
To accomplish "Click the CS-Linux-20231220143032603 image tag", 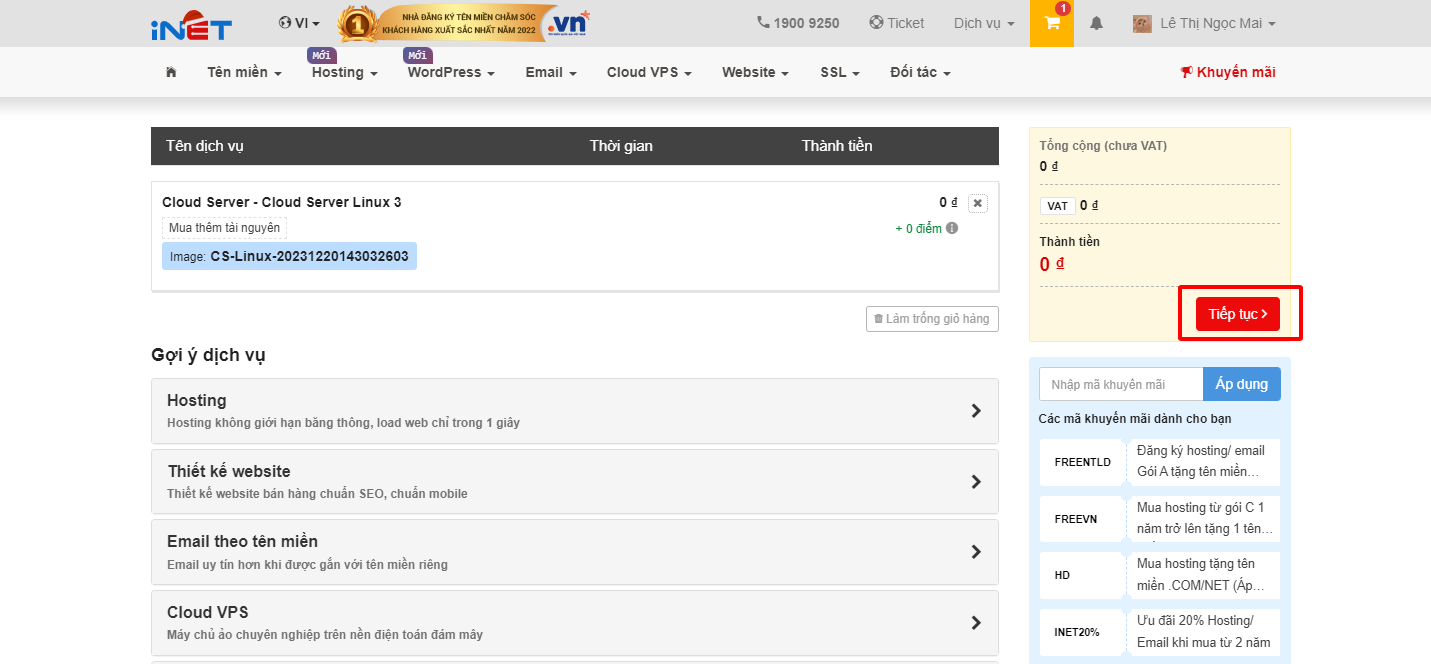I will coord(289,256).
